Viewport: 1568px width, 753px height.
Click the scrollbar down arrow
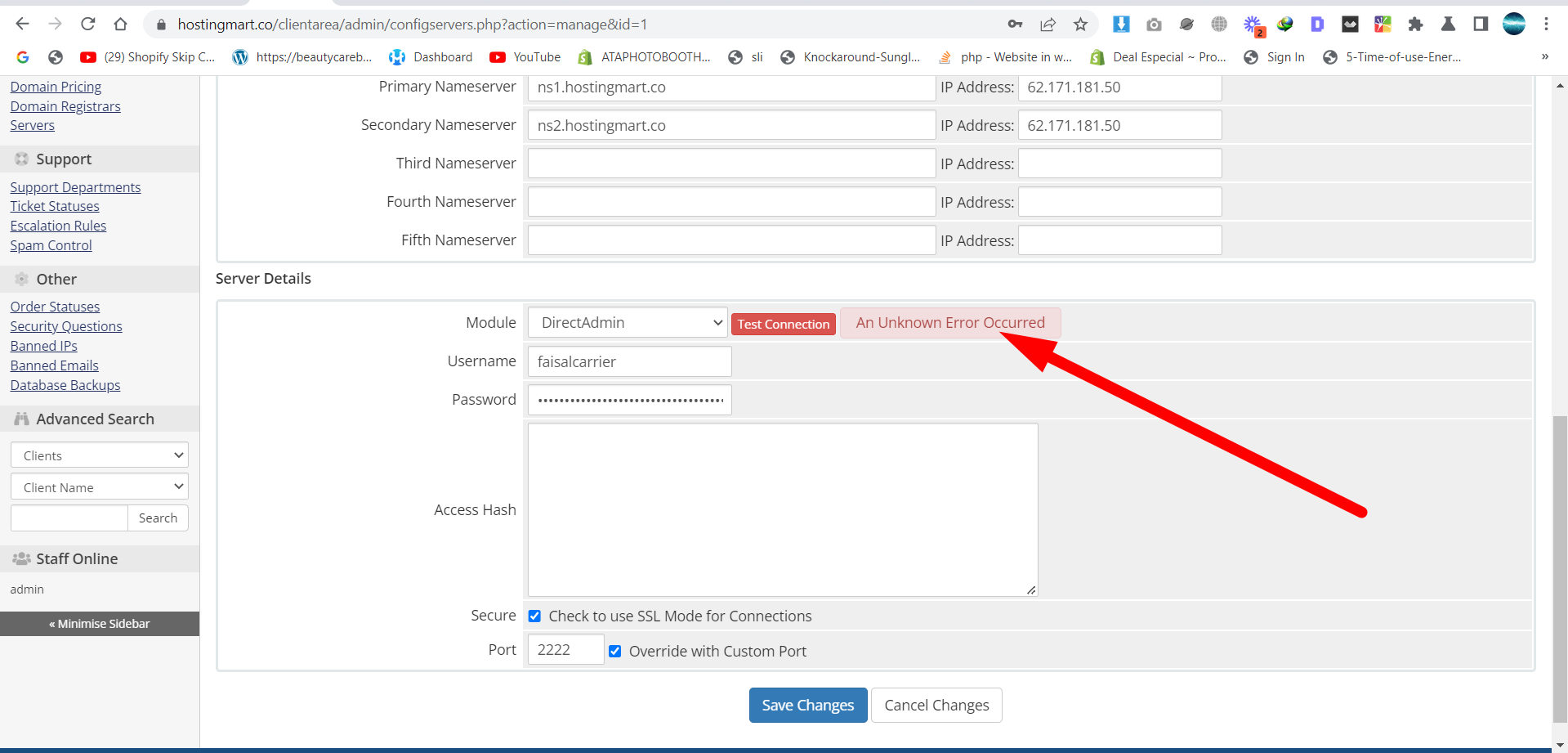[x=1560, y=745]
